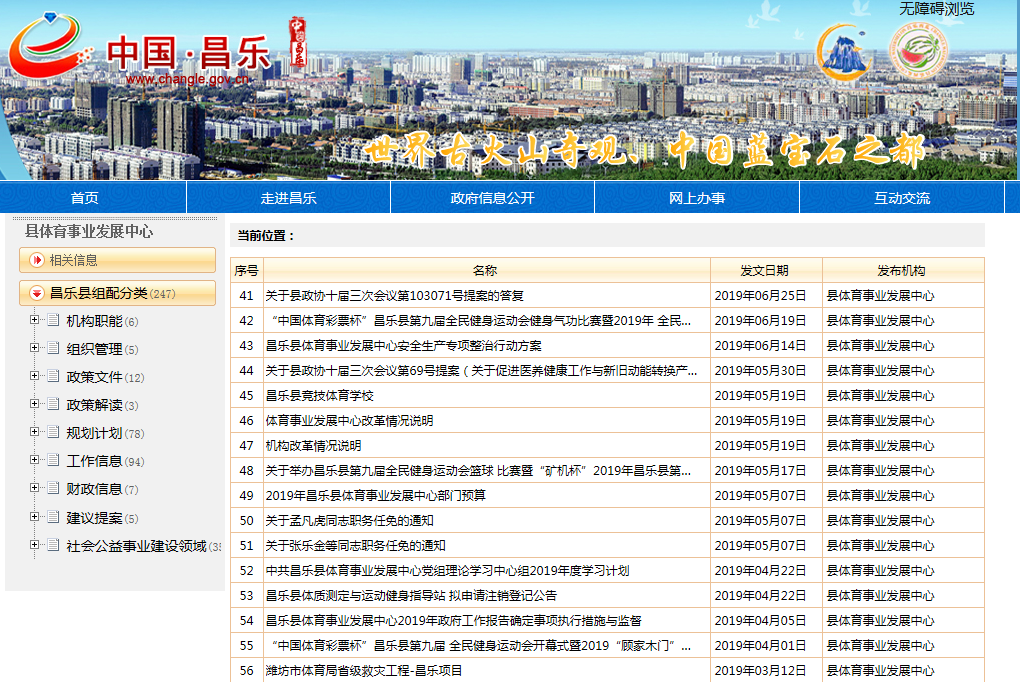Go to 政府信息公开 in the nav bar
The height and width of the screenshot is (682, 1020).
492,198
